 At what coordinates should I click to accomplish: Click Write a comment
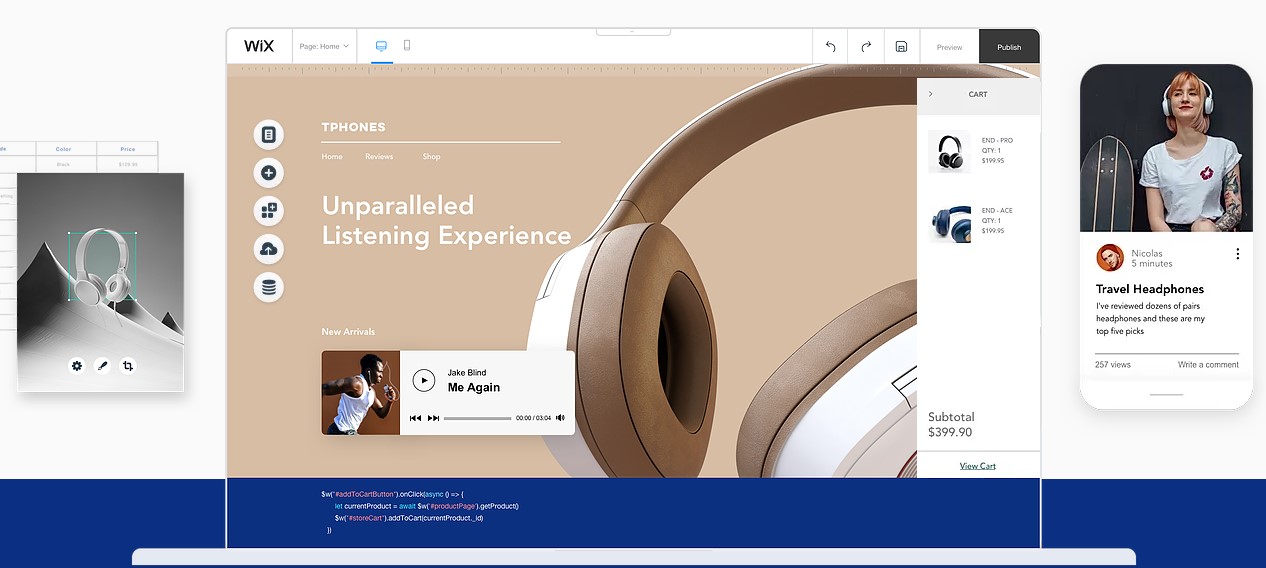tap(1208, 365)
